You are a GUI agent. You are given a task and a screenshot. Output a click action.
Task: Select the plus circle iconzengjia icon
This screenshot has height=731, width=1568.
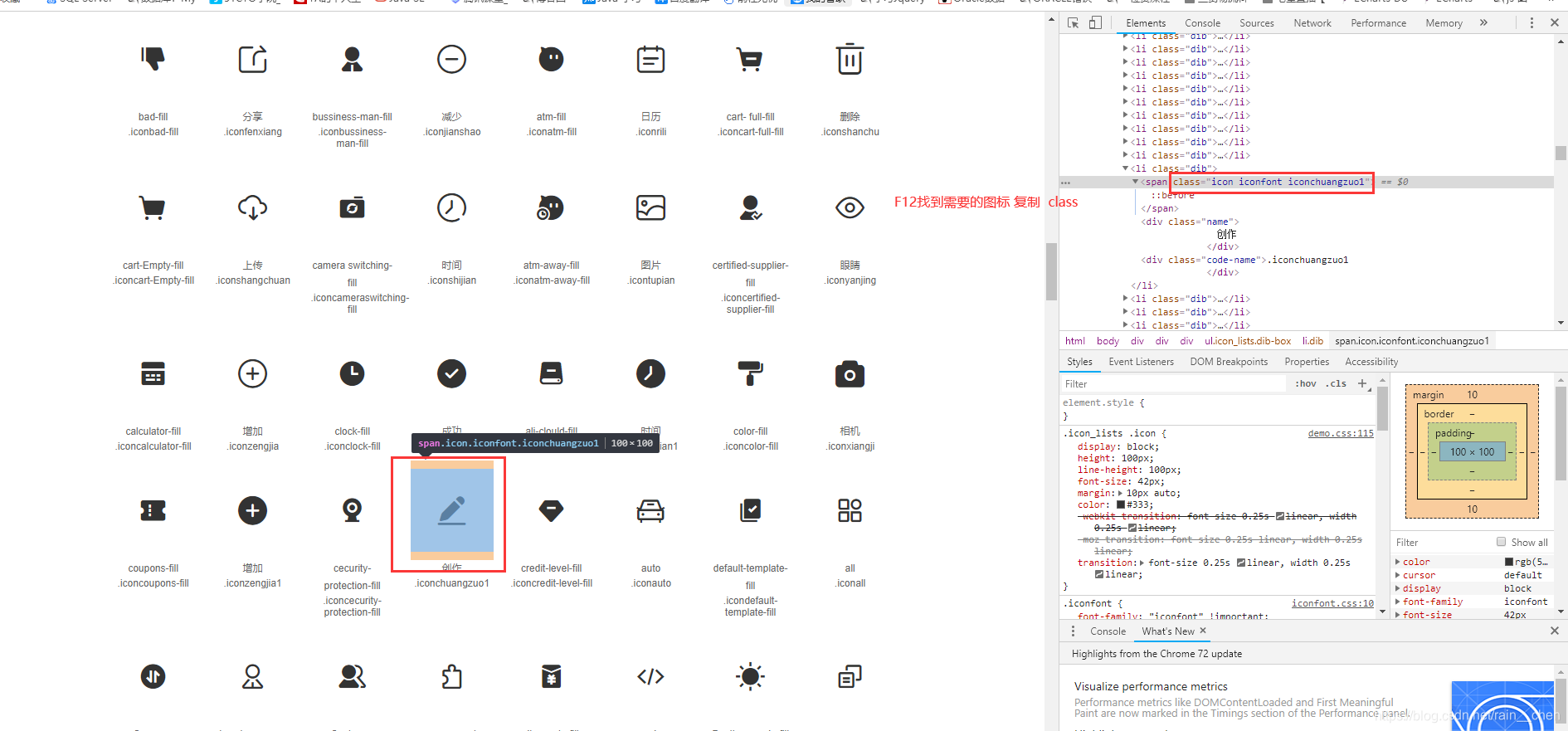tap(253, 373)
